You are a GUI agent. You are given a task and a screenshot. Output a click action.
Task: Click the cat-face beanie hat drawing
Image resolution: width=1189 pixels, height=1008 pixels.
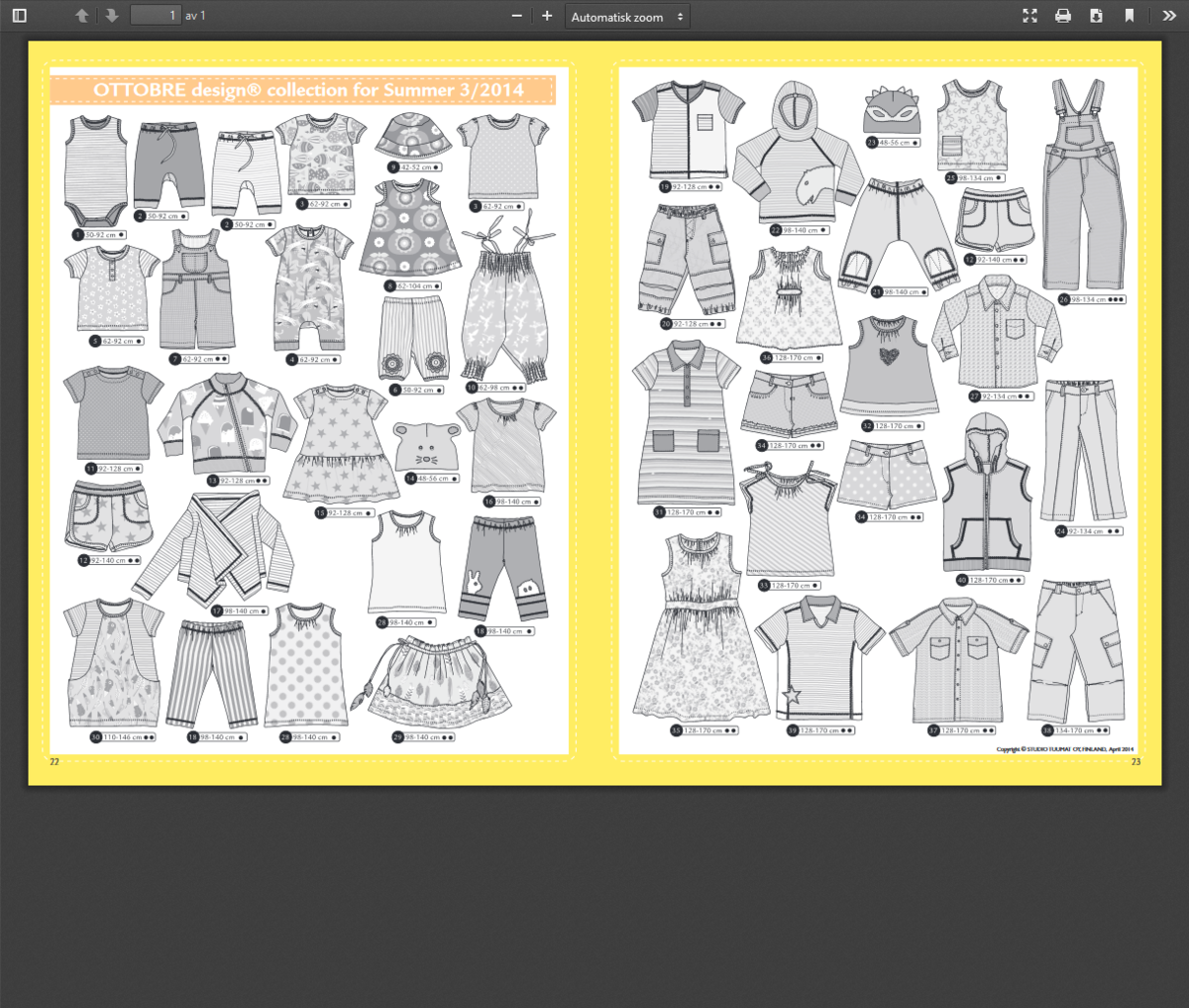(422, 447)
